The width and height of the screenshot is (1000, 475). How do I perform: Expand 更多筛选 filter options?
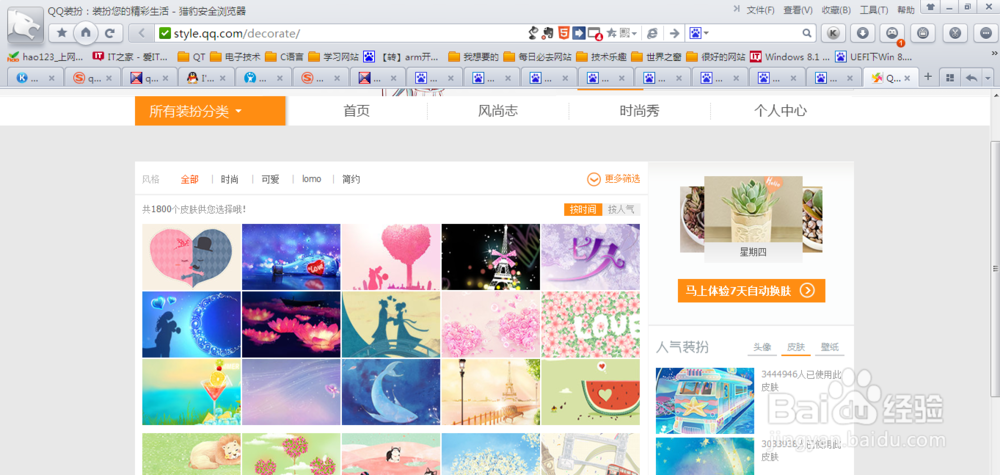[614, 179]
